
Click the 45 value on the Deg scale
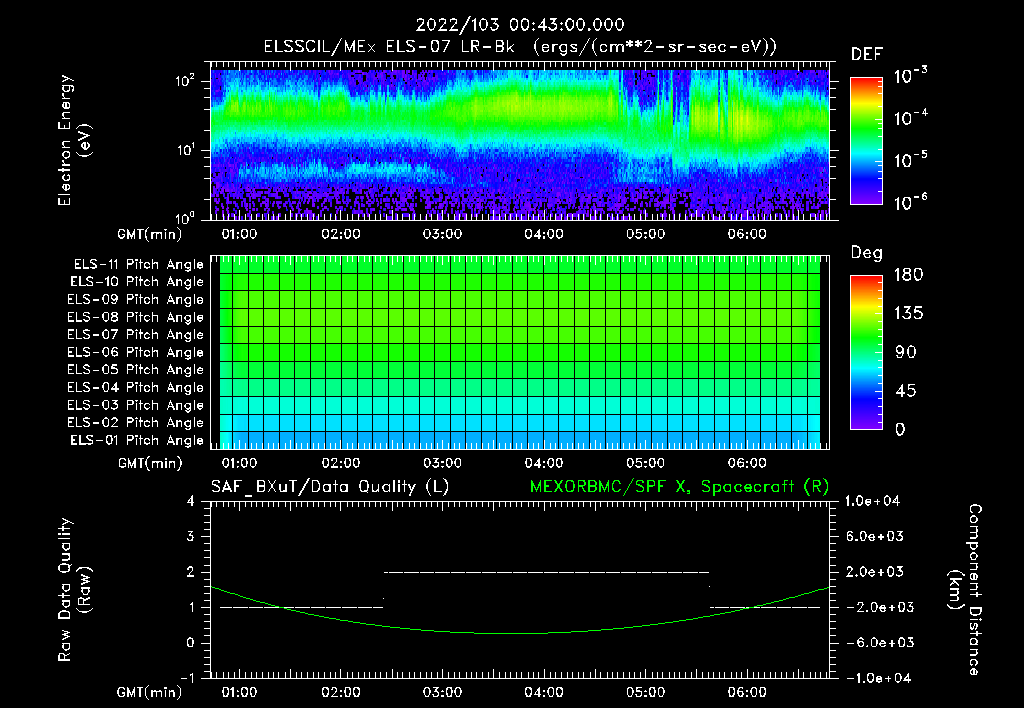click(x=906, y=391)
